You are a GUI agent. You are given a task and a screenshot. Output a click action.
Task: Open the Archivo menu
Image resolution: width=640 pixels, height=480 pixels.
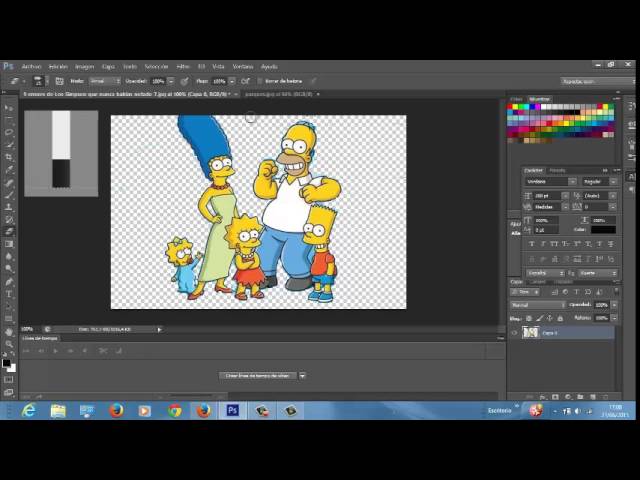click(31, 67)
